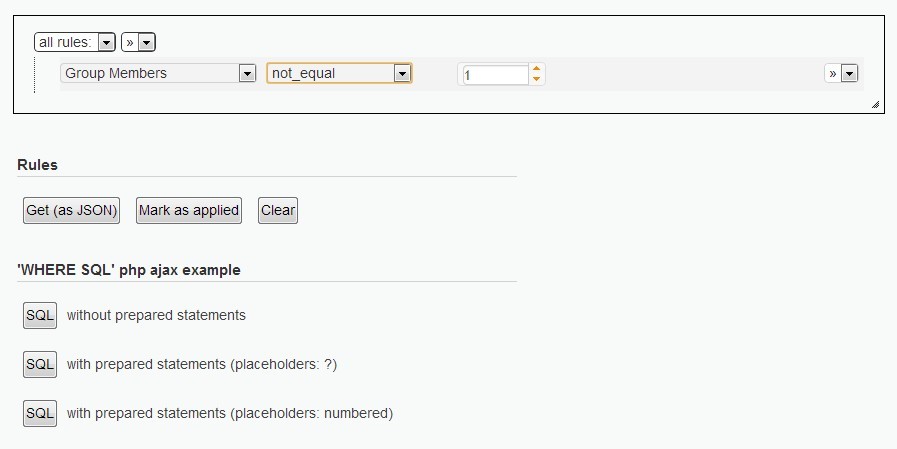Open the rule actions dropdown arrow at right
Viewport: 897px width, 449px height.
pyautogui.click(x=850, y=74)
